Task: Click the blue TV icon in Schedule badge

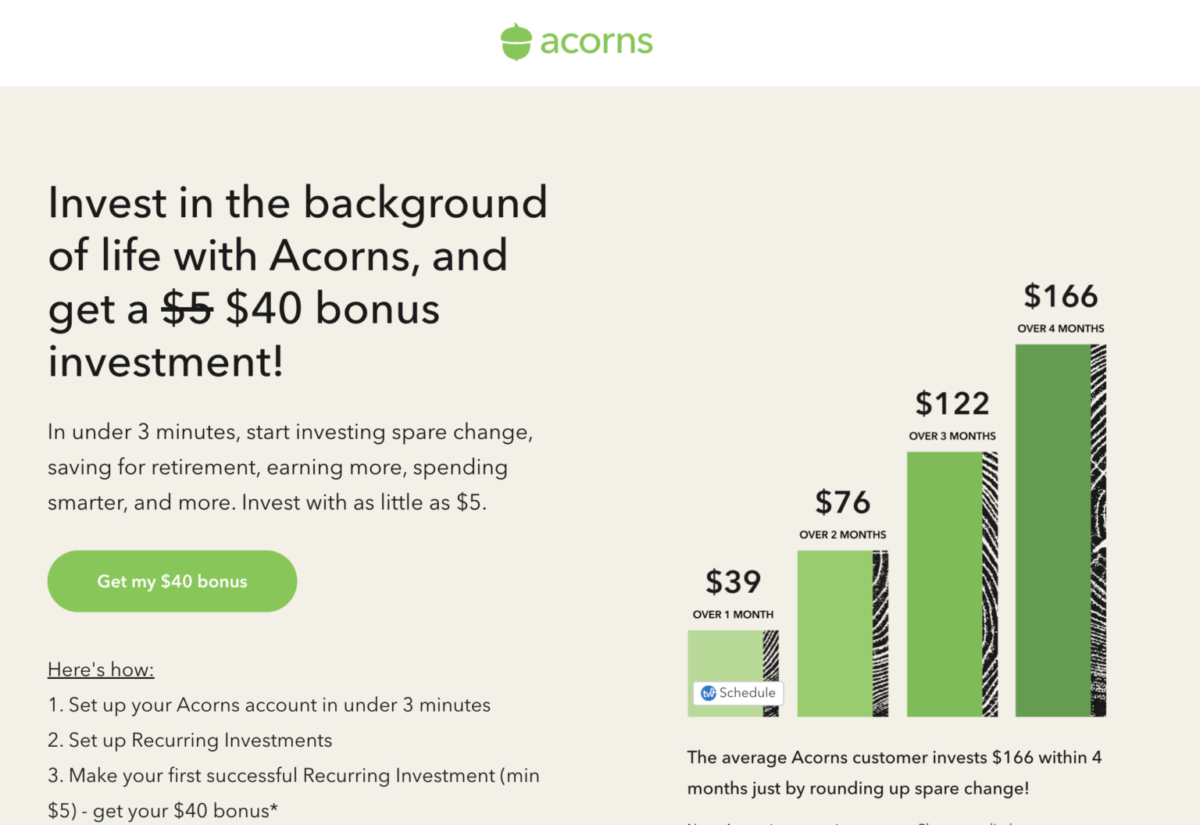Action: tap(708, 693)
